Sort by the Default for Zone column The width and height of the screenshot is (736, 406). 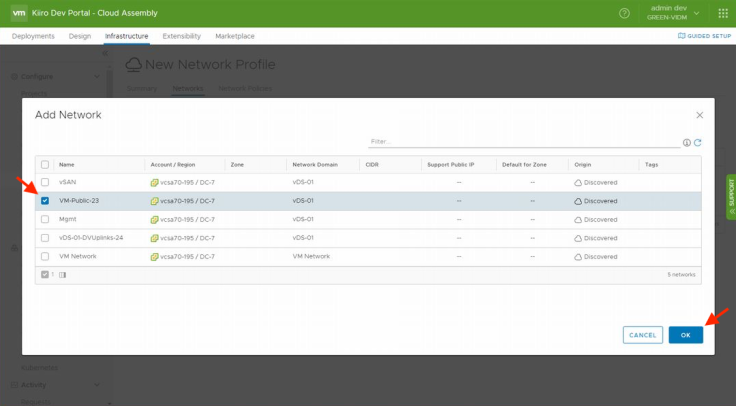pyautogui.click(x=524, y=165)
